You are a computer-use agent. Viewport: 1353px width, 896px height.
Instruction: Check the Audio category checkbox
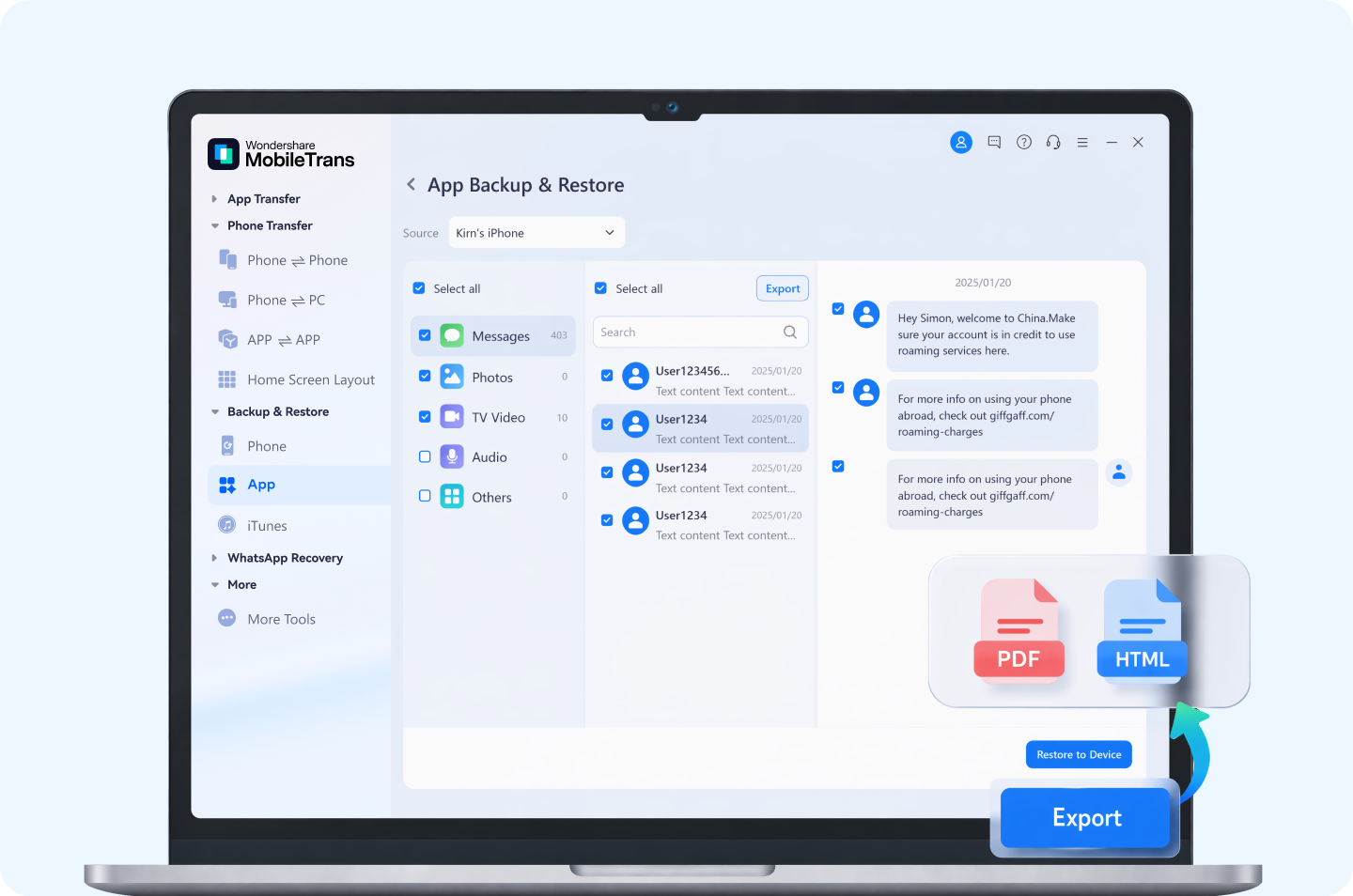point(425,456)
